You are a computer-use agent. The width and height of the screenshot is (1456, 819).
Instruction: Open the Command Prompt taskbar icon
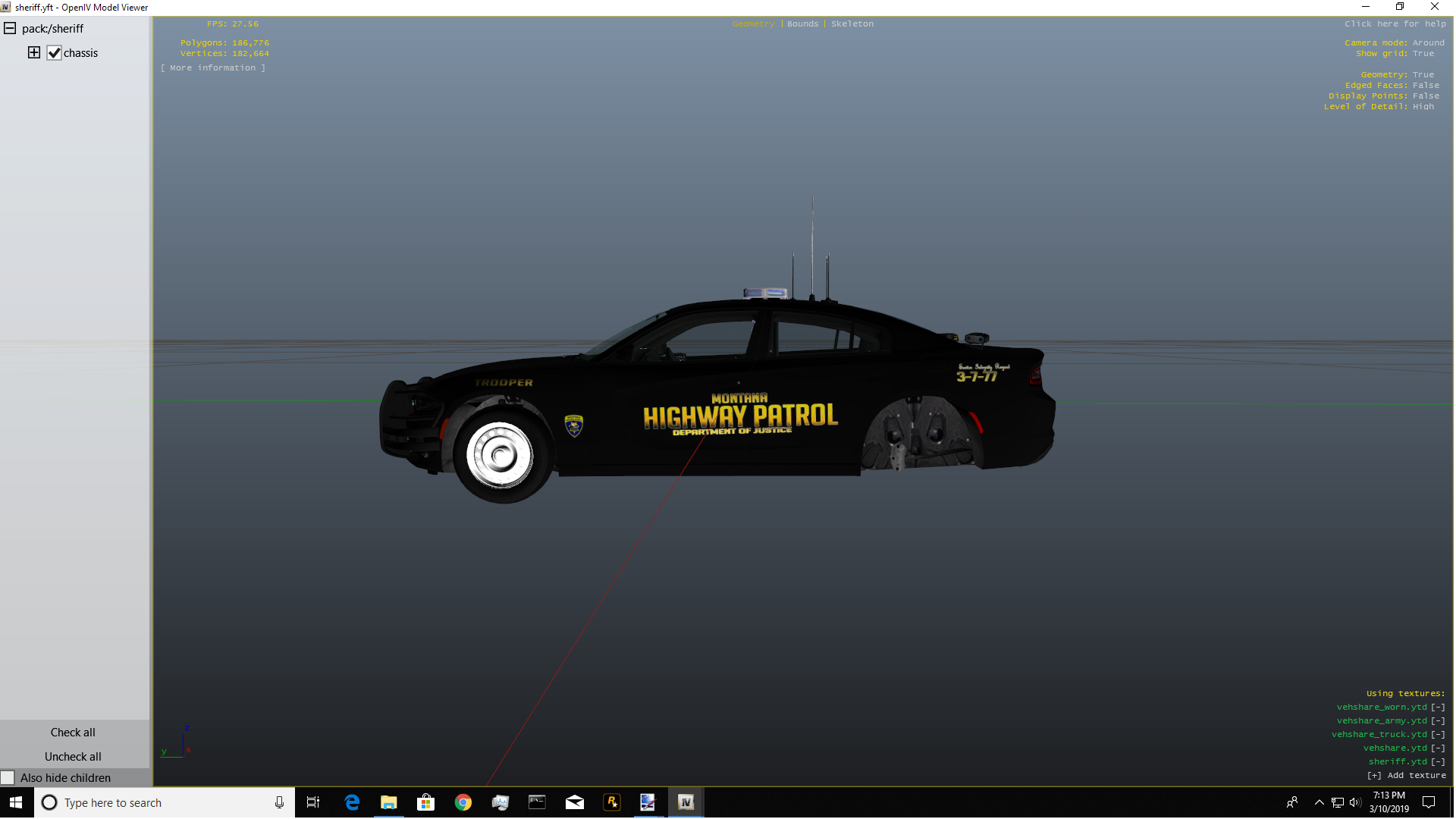click(537, 802)
